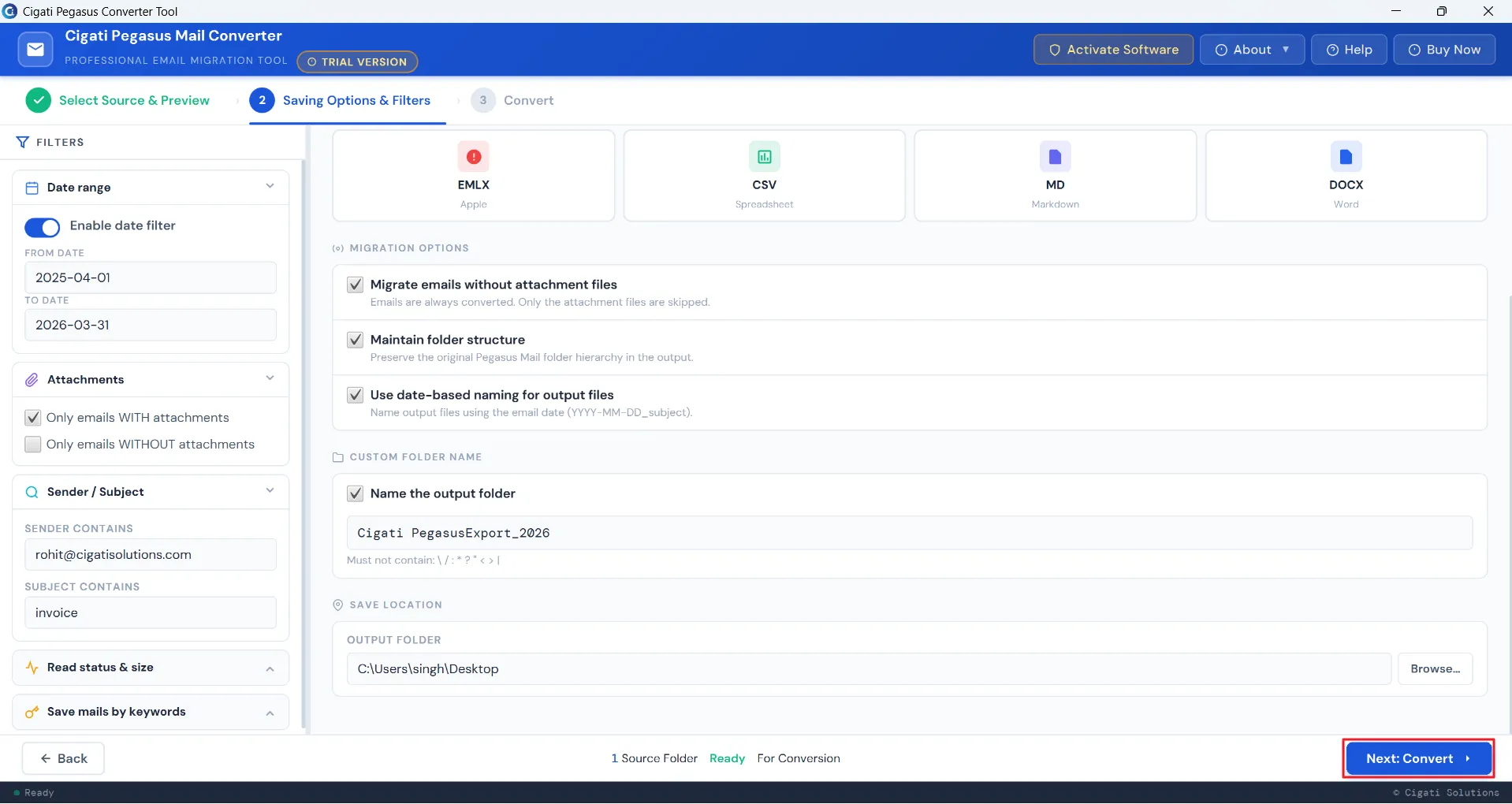Uncheck Maintain folder structure option
Image resolution: width=1512 pixels, height=804 pixels.
[x=356, y=340]
